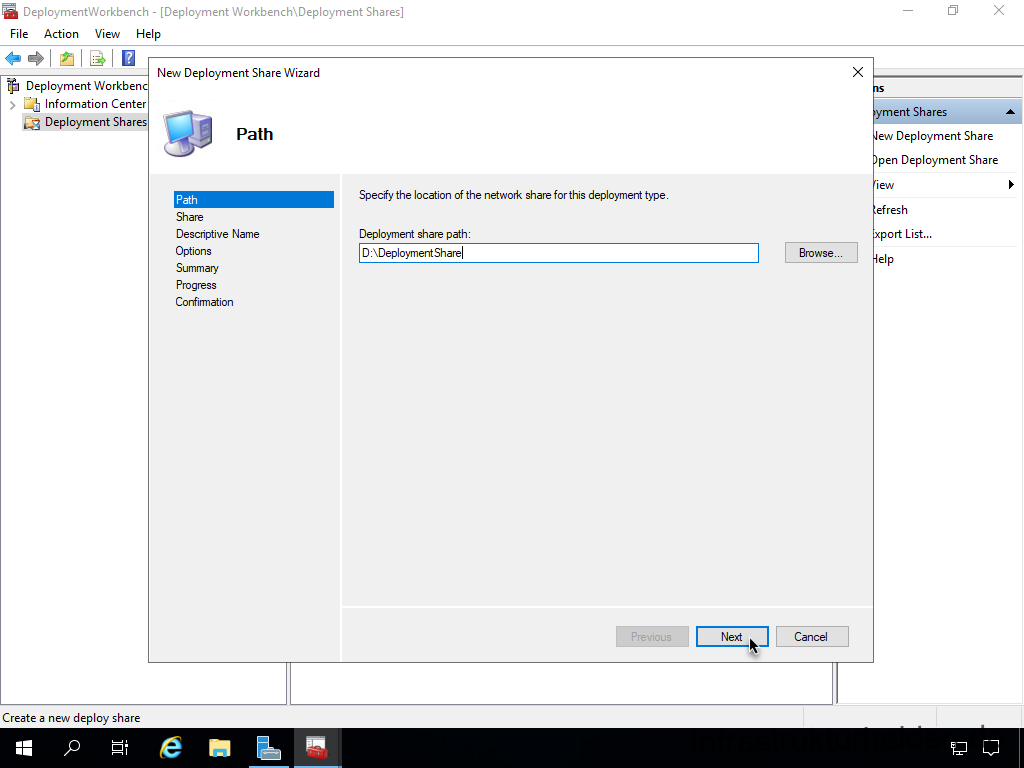Click New Deployment Share in Actions pane

[x=933, y=136]
